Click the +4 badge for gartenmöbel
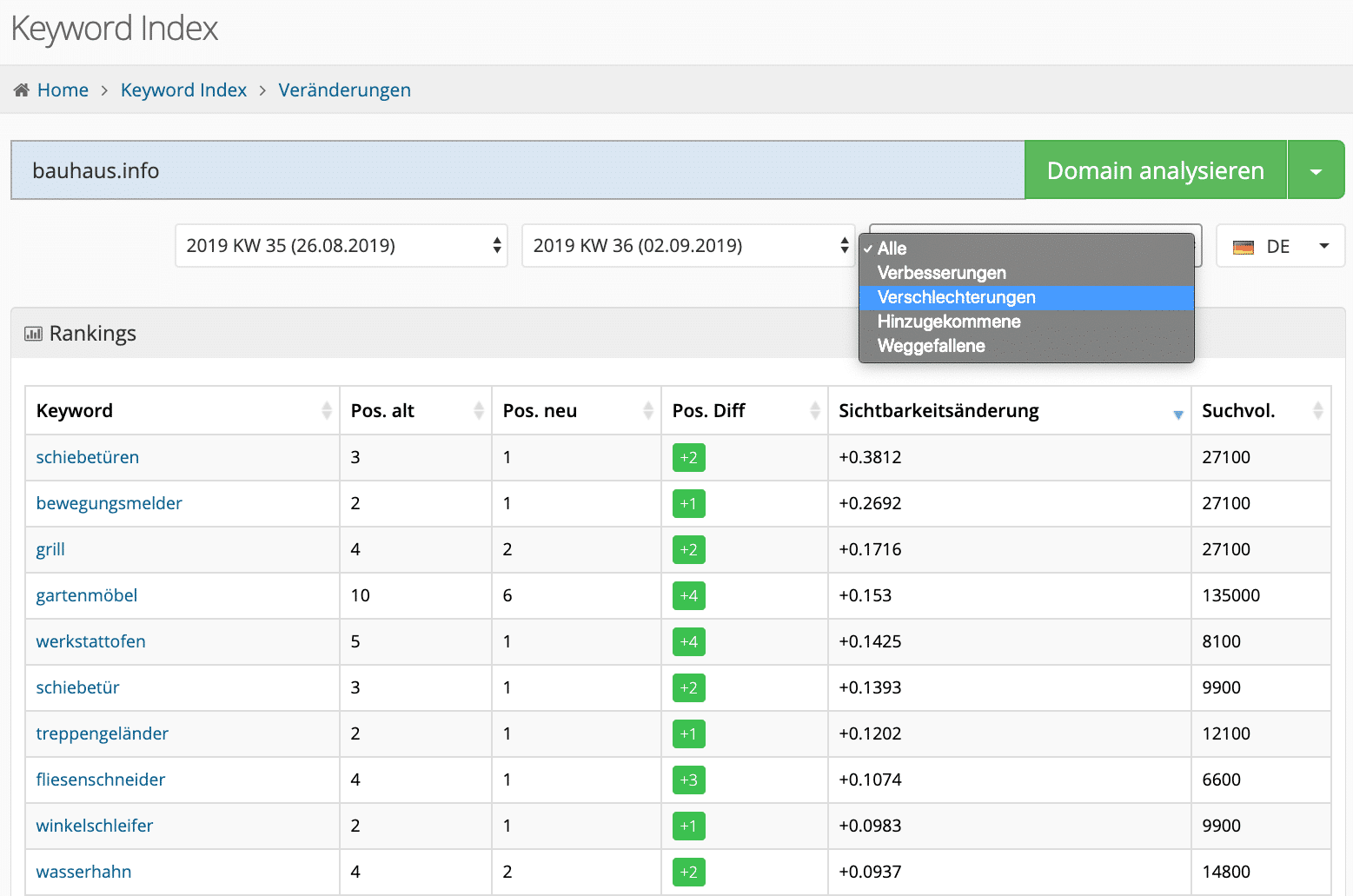Image resolution: width=1353 pixels, height=896 pixels. coord(689,595)
